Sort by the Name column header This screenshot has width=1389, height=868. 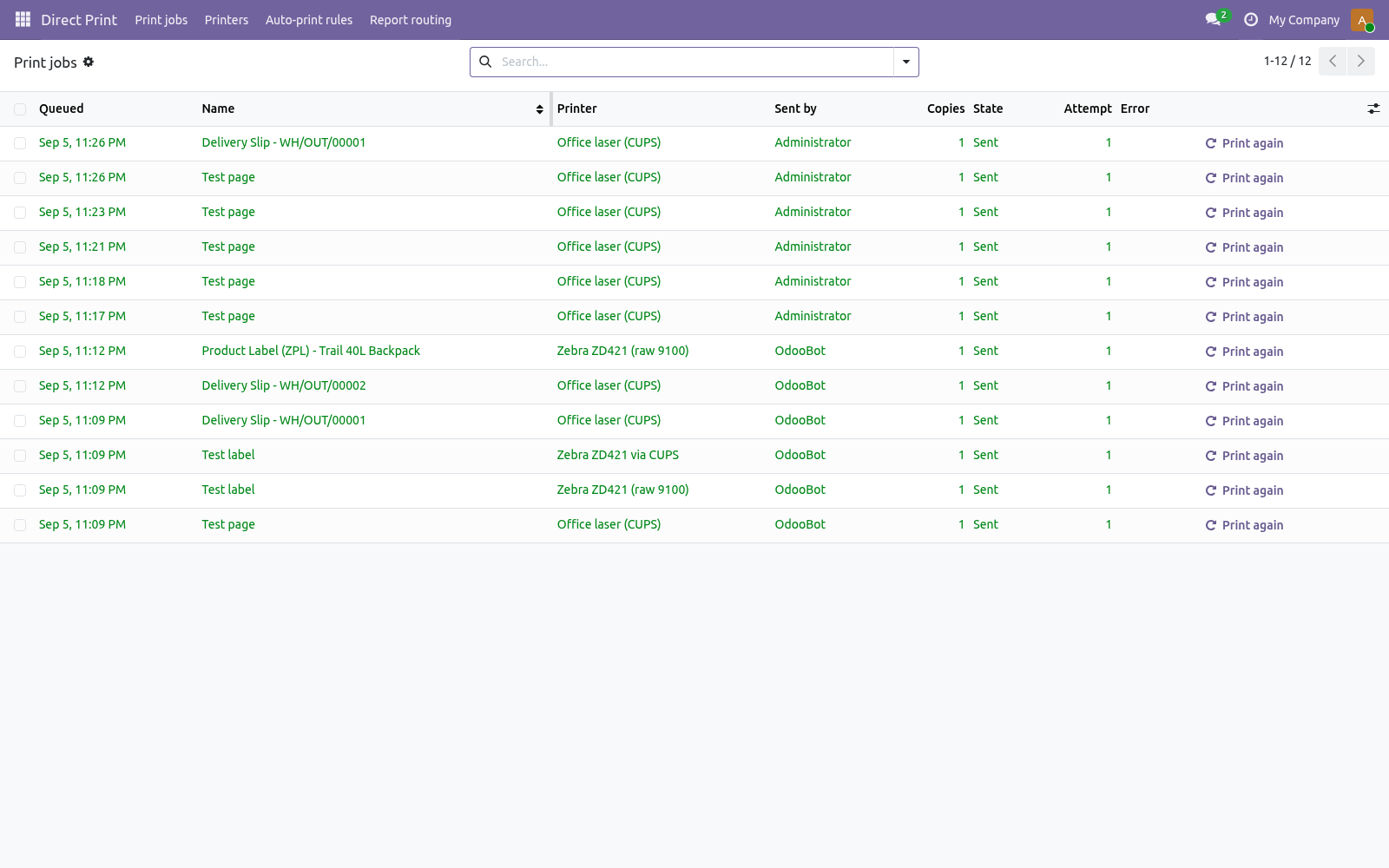point(218,108)
